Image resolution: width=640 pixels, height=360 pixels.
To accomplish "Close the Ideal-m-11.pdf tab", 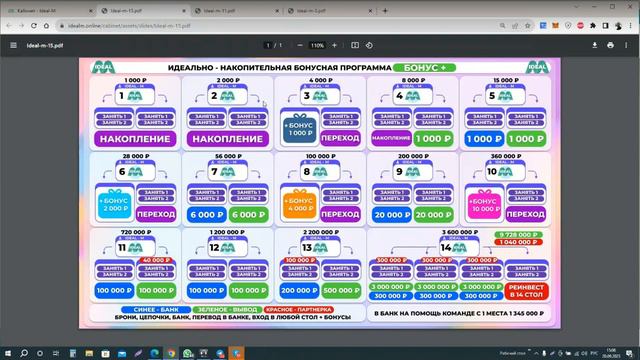I will coord(278,11).
